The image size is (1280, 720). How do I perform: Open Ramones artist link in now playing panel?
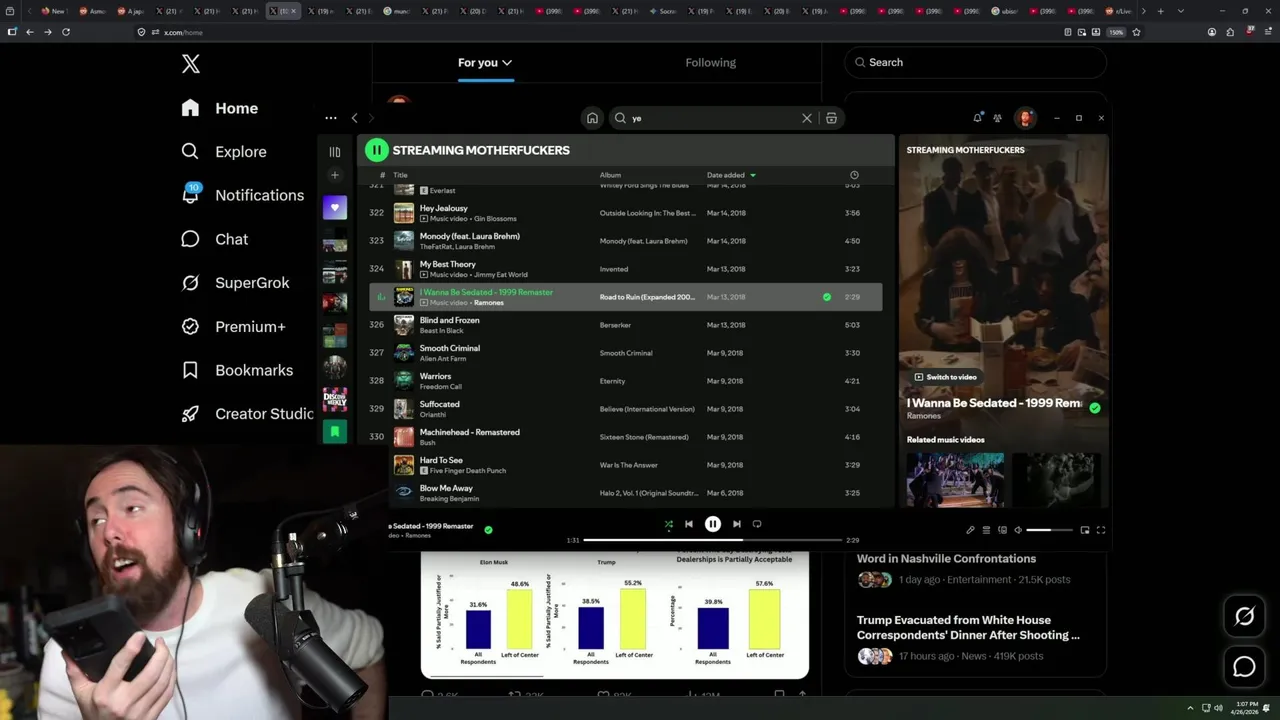point(923,416)
